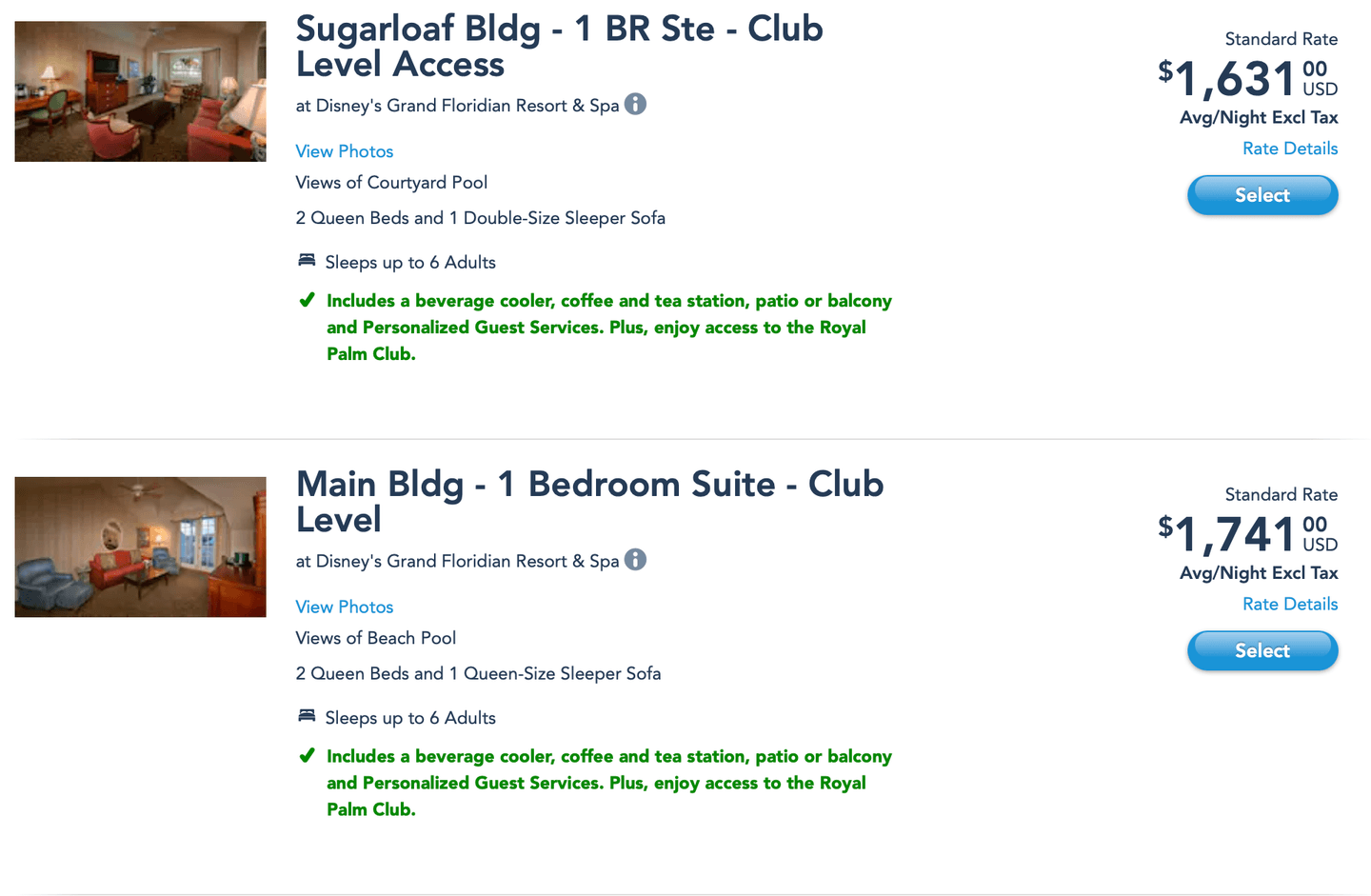View Photos of the Sugarloaf Bldg suite
Viewport: 1371px width, 896px height.
click(x=344, y=151)
